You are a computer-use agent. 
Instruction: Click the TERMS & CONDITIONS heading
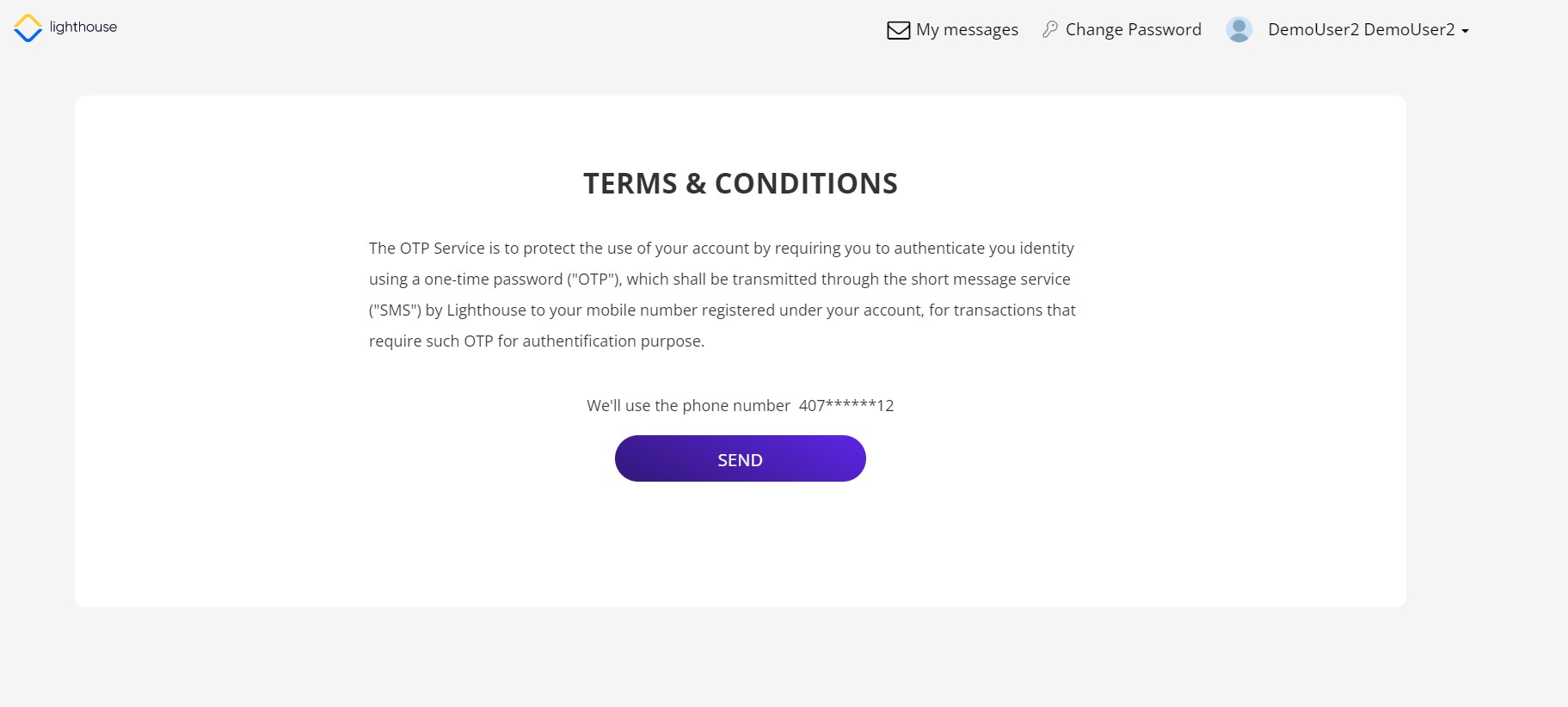[x=740, y=183]
